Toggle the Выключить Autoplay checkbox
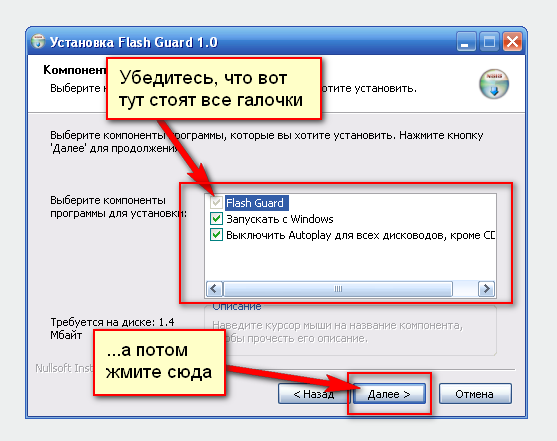The width and height of the screenshot is (557, 441). click(216, 235)
